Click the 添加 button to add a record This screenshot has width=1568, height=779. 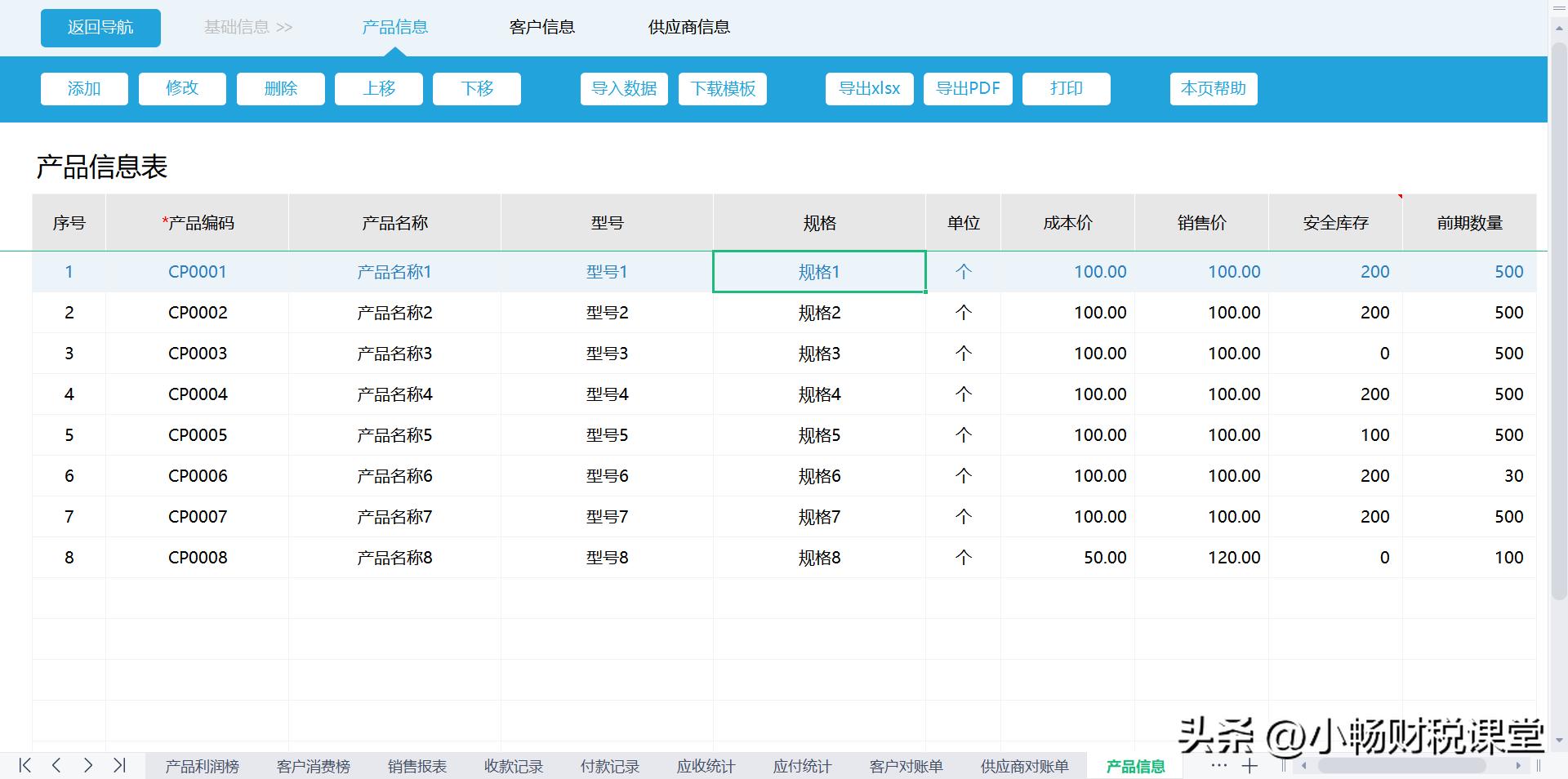[x=83, y=88]
